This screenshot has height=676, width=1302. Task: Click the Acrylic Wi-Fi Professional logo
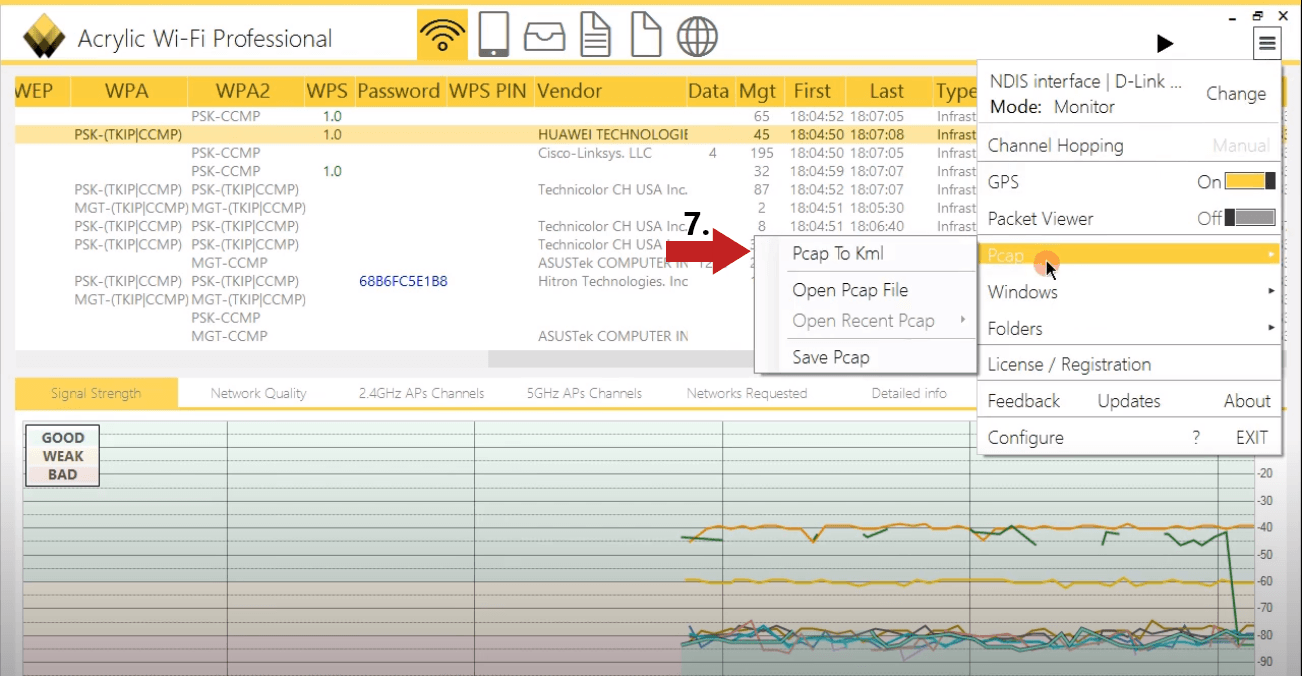click(x=44, y=38)
